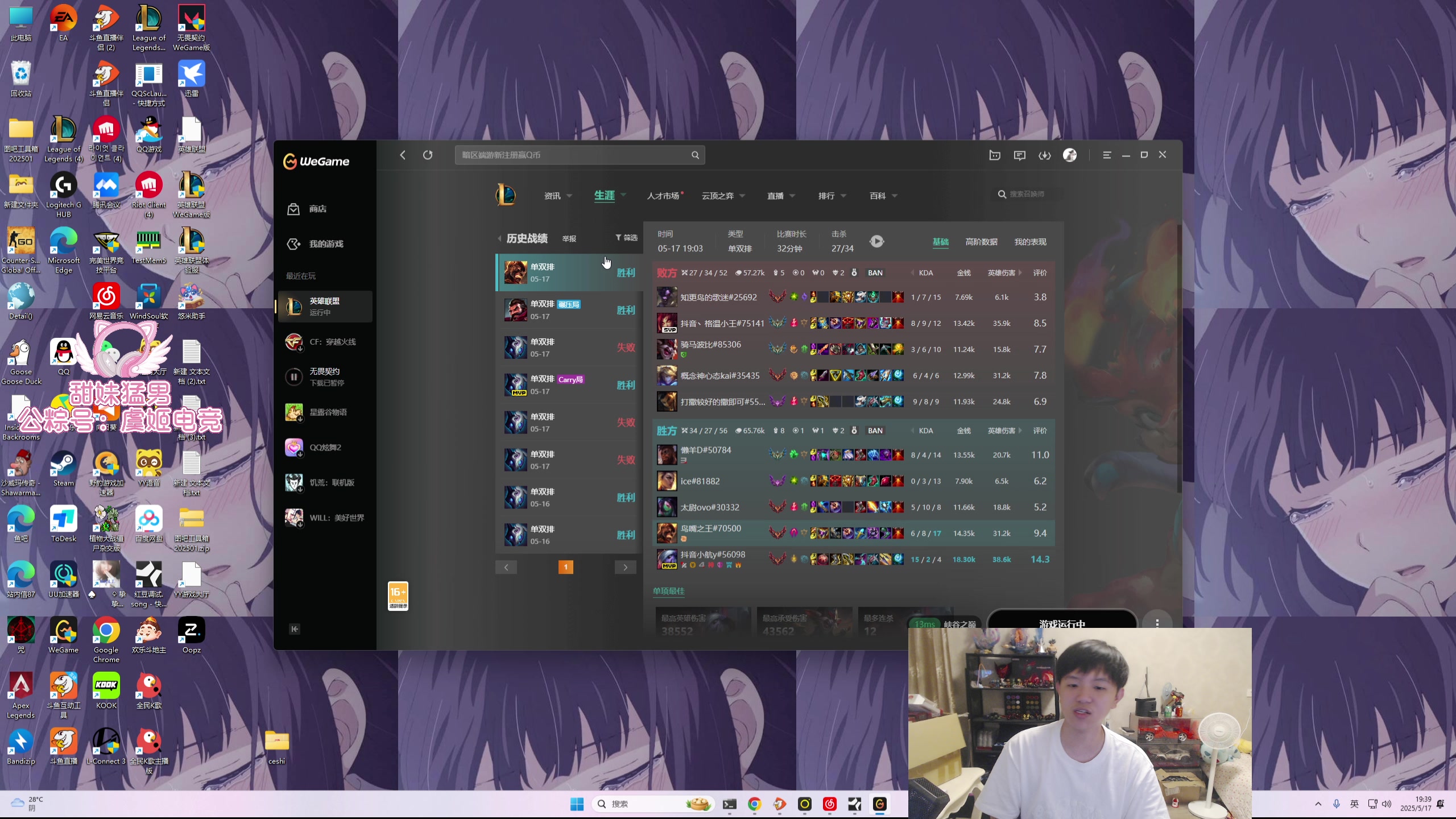Viewport: 1456px width, 819px height.
Task: Click the League of Legends logo icon
Action: pyautogui.click(x=506, y=195)
